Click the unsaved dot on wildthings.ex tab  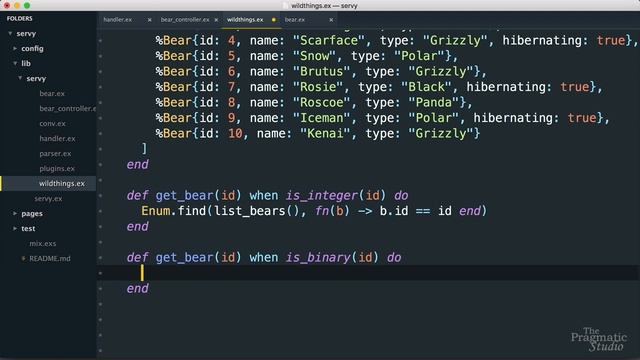[273, 20]
